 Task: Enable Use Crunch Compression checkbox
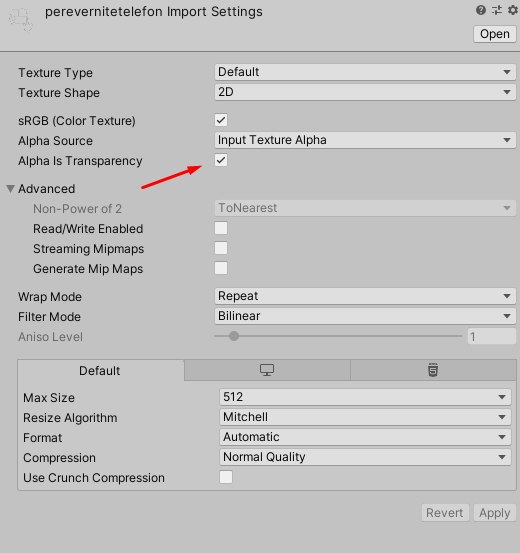coord(226,477)
